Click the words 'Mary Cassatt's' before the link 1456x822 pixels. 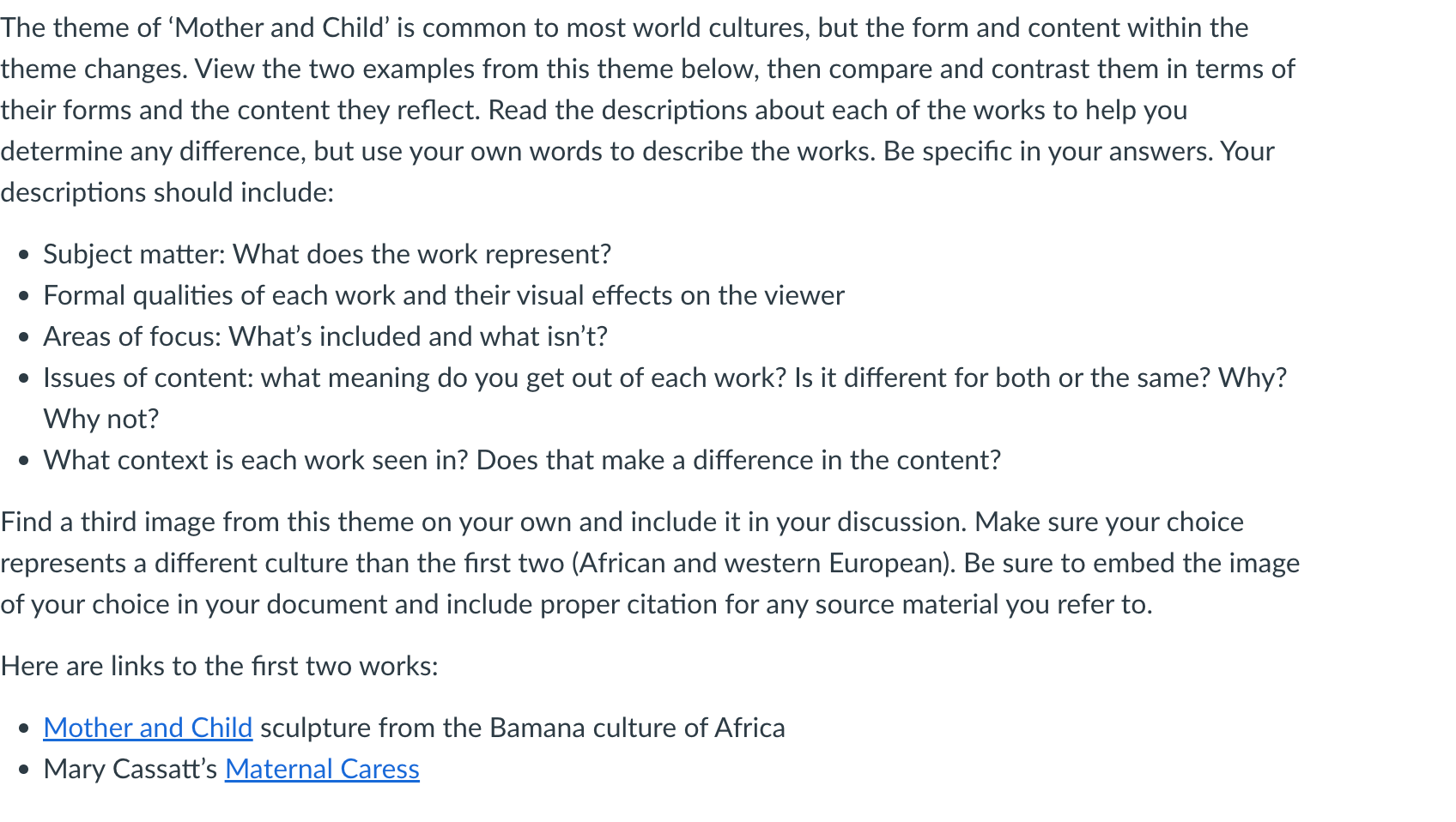[130, 769]
